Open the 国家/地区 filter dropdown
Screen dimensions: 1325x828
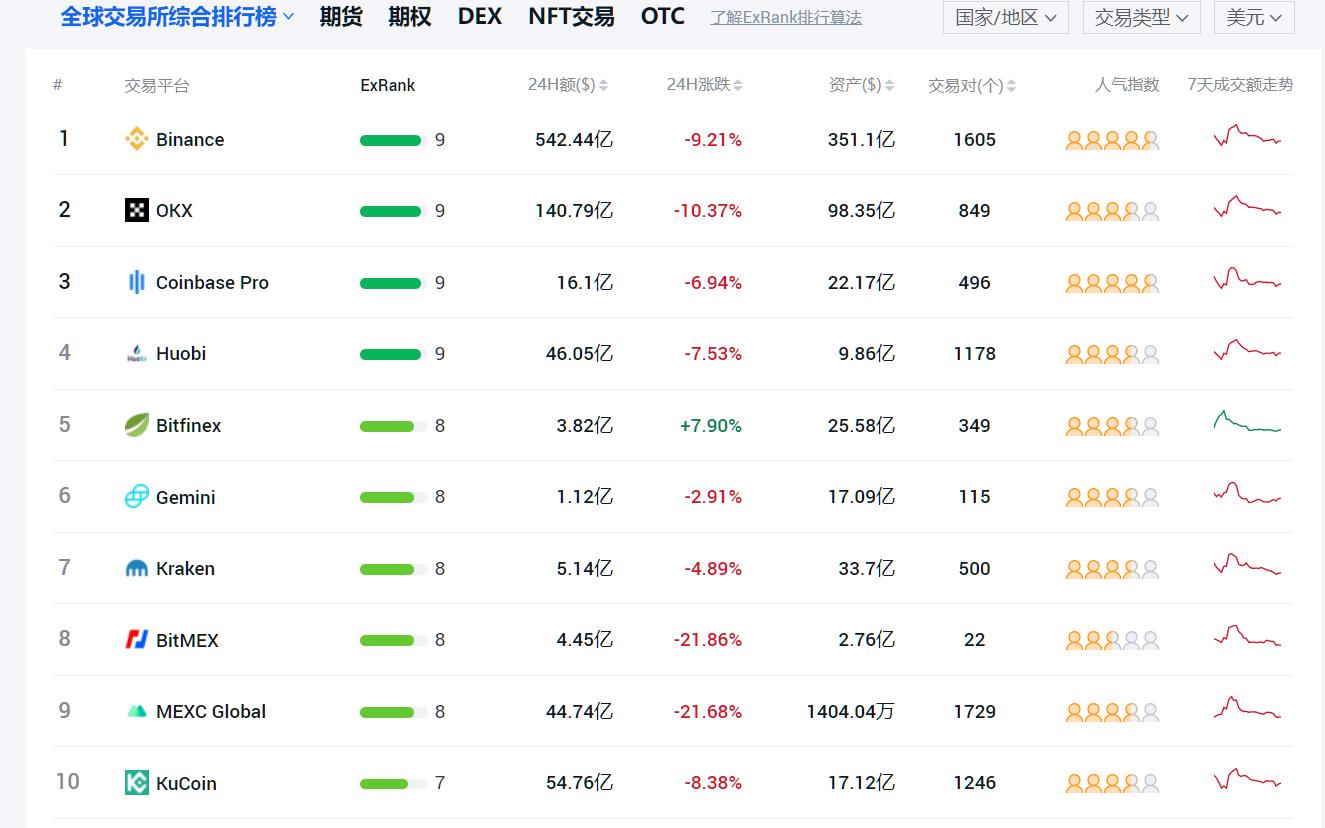coord(1006,18)
